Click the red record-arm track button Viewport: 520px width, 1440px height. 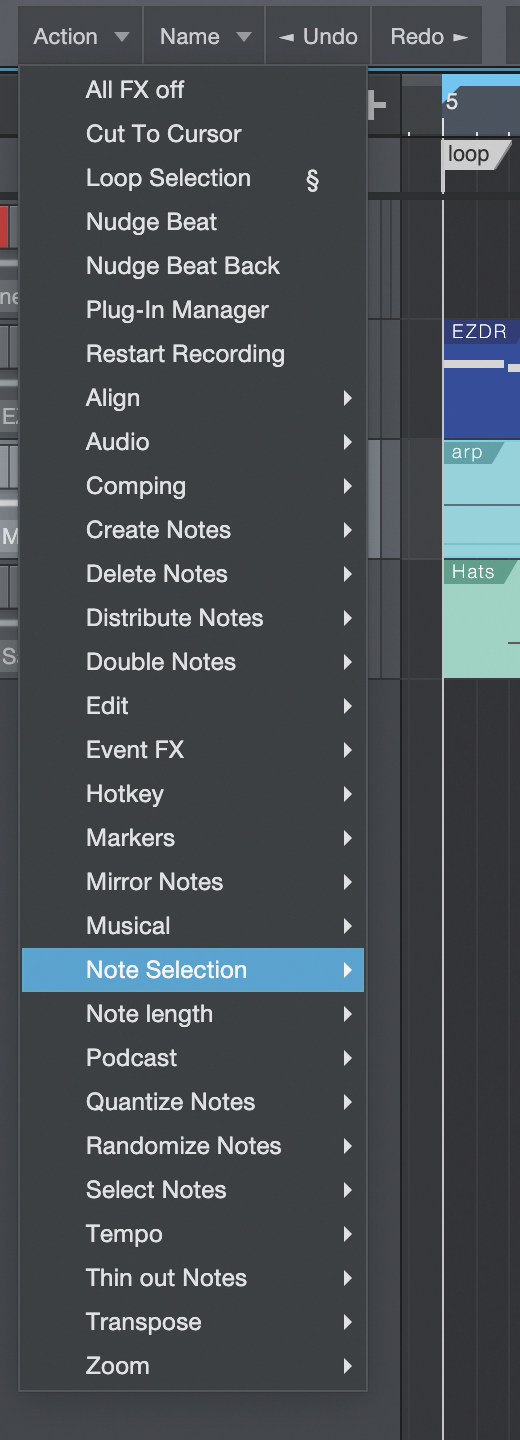click(4, 225)
